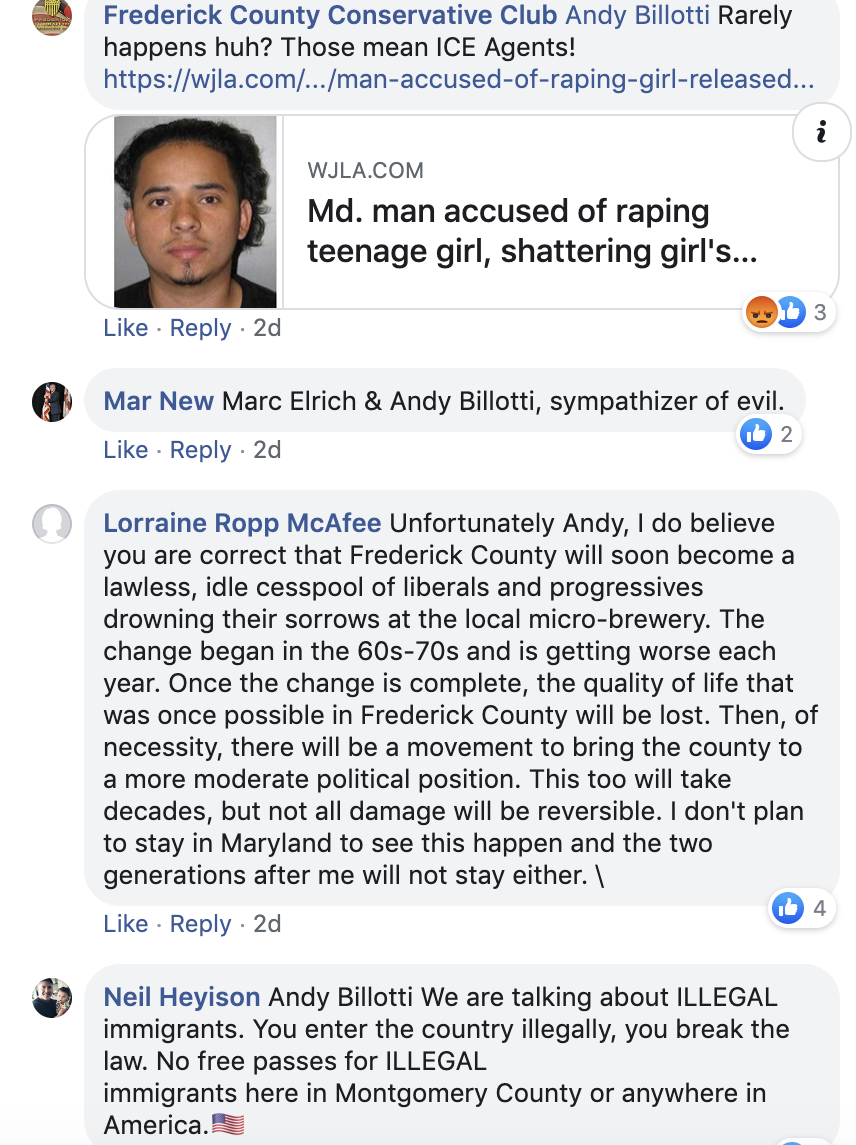856x1145 pixels.
Task: Open the Frederick County Conservative Club page link
Action: tap(330, 15)
